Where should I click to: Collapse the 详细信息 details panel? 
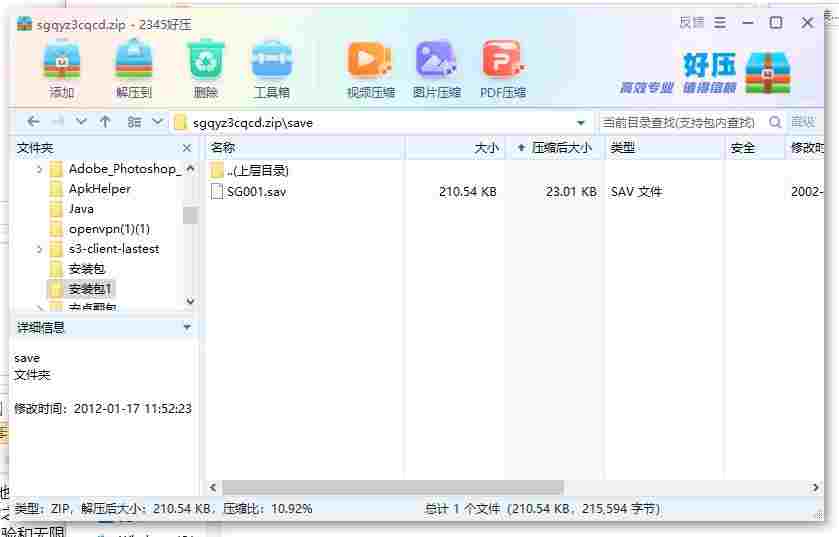pyautogui.click(x=187, y=327)
